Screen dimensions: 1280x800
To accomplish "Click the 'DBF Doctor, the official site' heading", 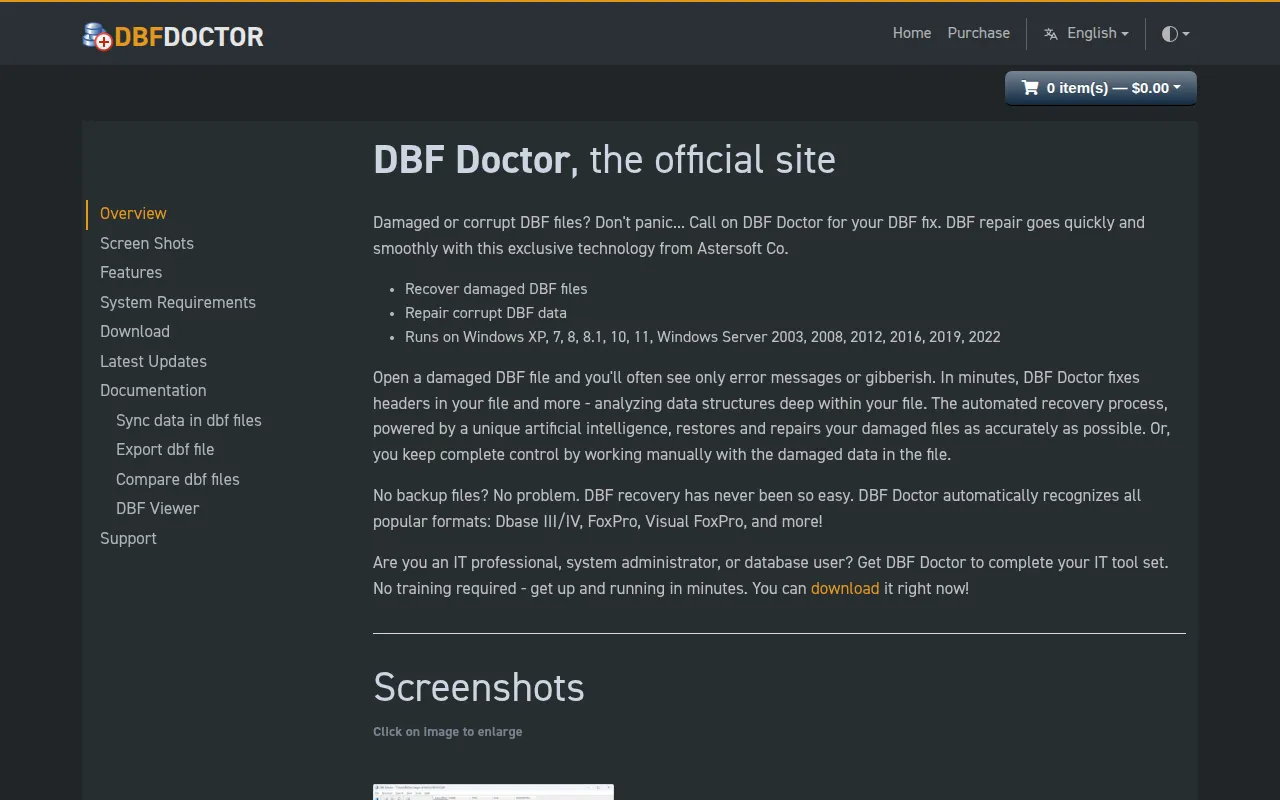I will click(x=604, y=160).
